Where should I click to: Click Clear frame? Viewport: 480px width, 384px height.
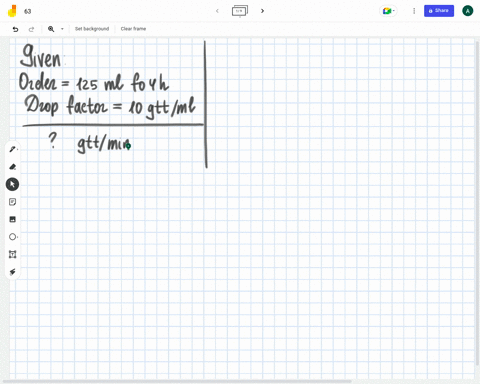[x=133, y=29]
